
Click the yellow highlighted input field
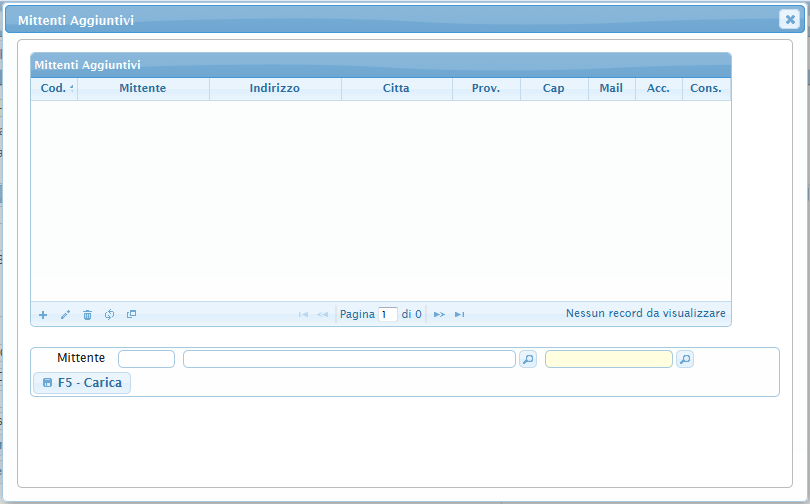tap(608, 359)
